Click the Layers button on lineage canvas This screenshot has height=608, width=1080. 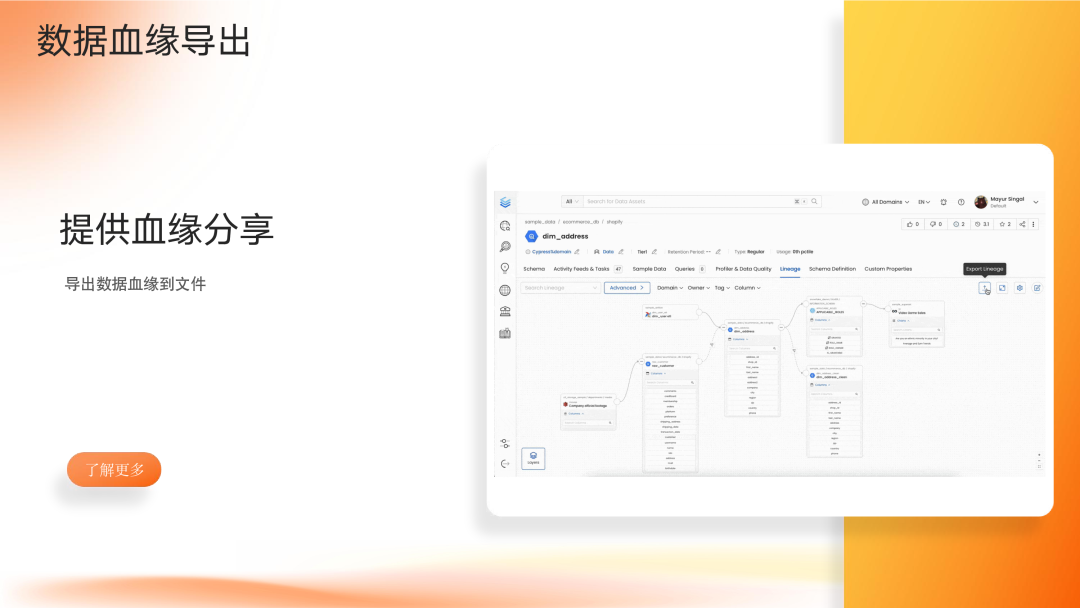[533, 459]
